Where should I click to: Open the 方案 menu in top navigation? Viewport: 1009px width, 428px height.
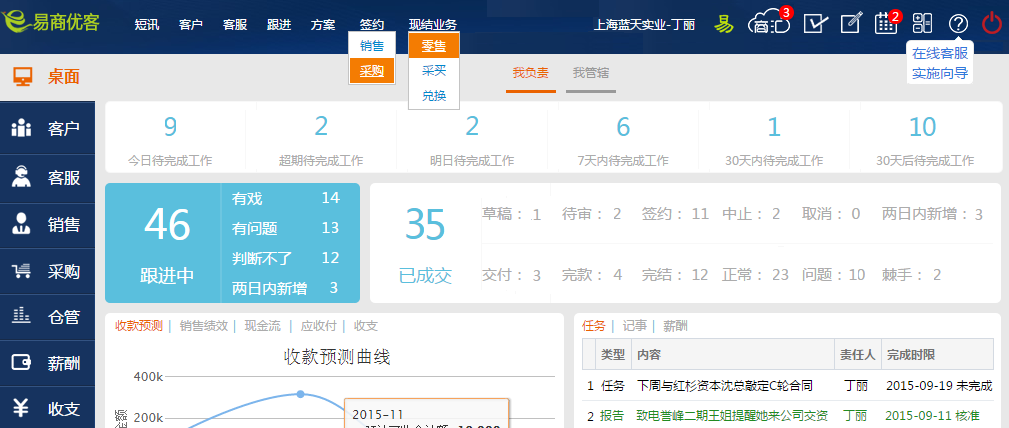tap(323, 24)
